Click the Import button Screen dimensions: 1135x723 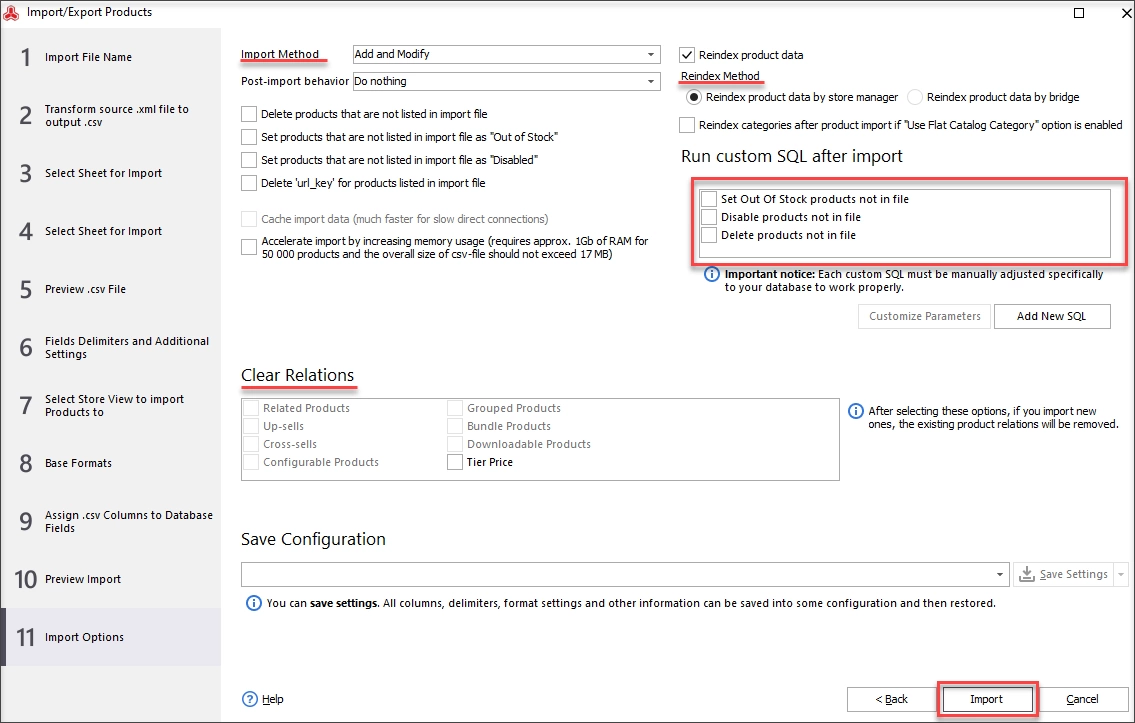click(x=987, y=699)
